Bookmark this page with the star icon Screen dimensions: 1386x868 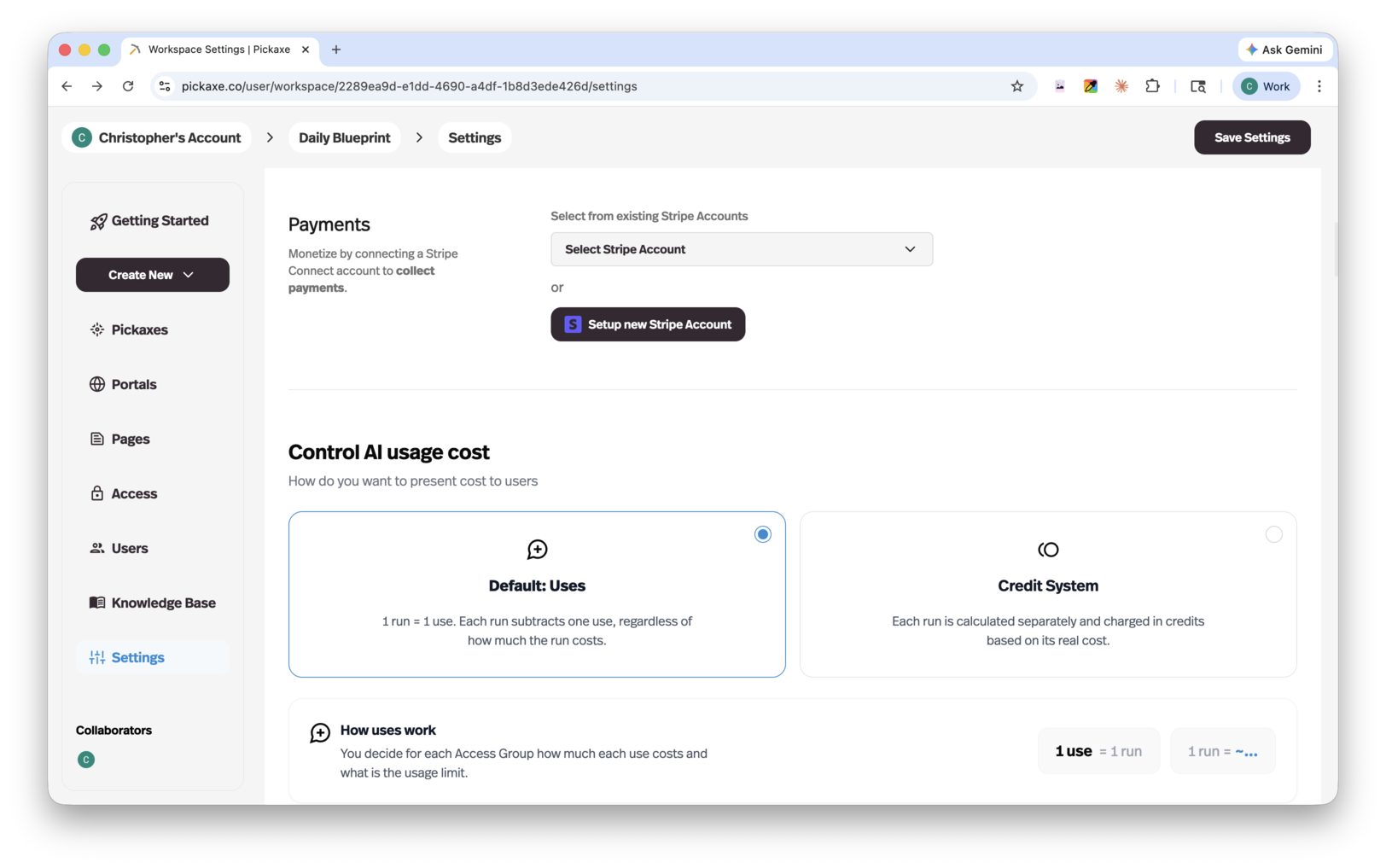pos(1016,85)
